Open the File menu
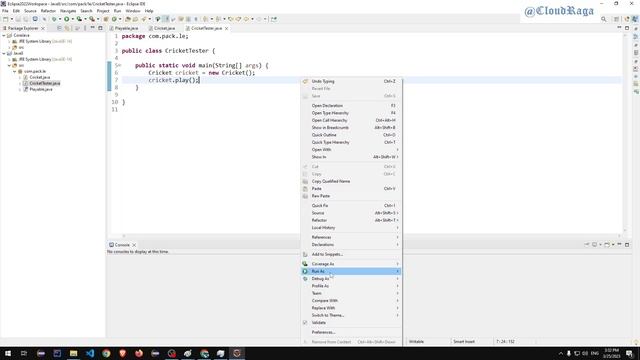Screen dimensions: 640x360 [5, 11]
